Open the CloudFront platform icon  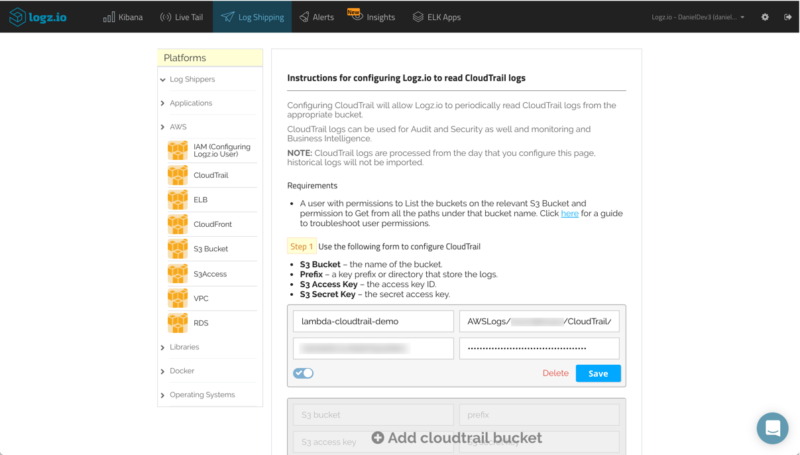(177, 224)
